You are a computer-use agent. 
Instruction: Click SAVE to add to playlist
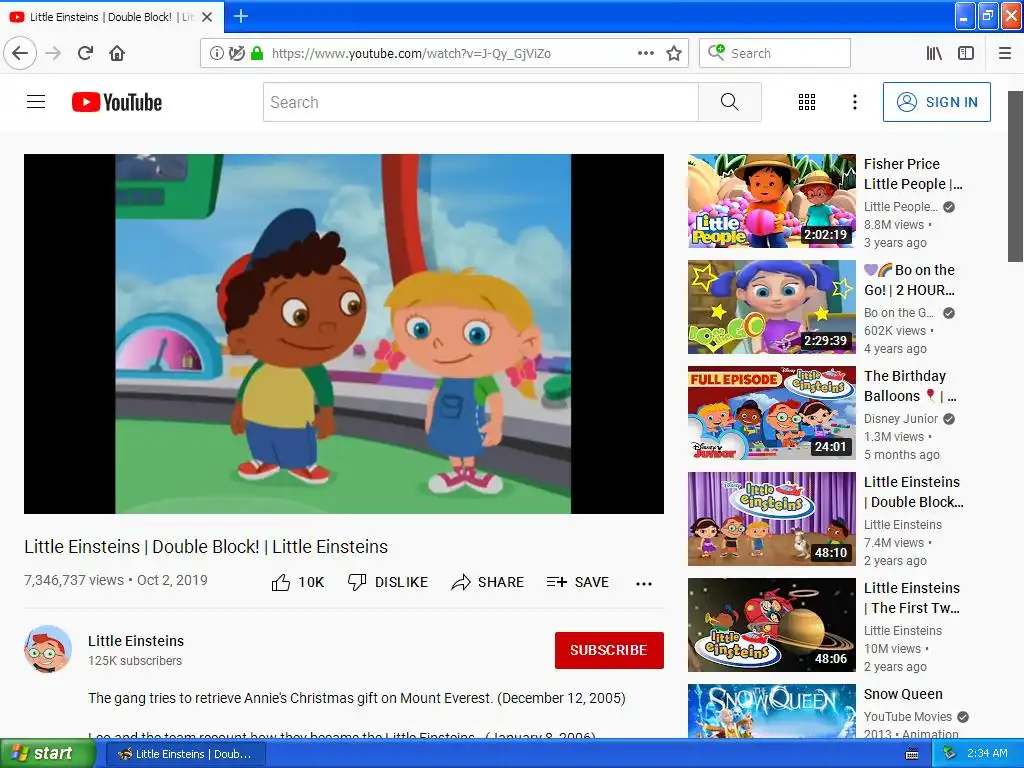point(577,582)
